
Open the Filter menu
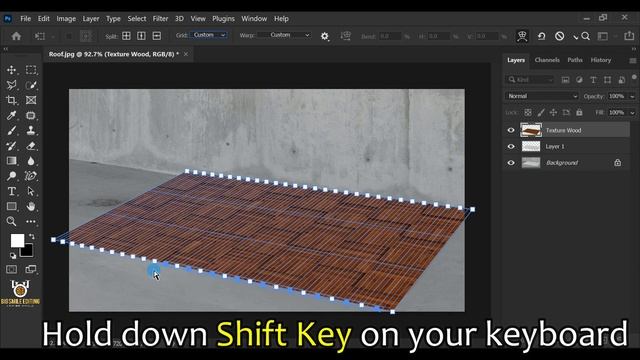click(x=160, y=19)
